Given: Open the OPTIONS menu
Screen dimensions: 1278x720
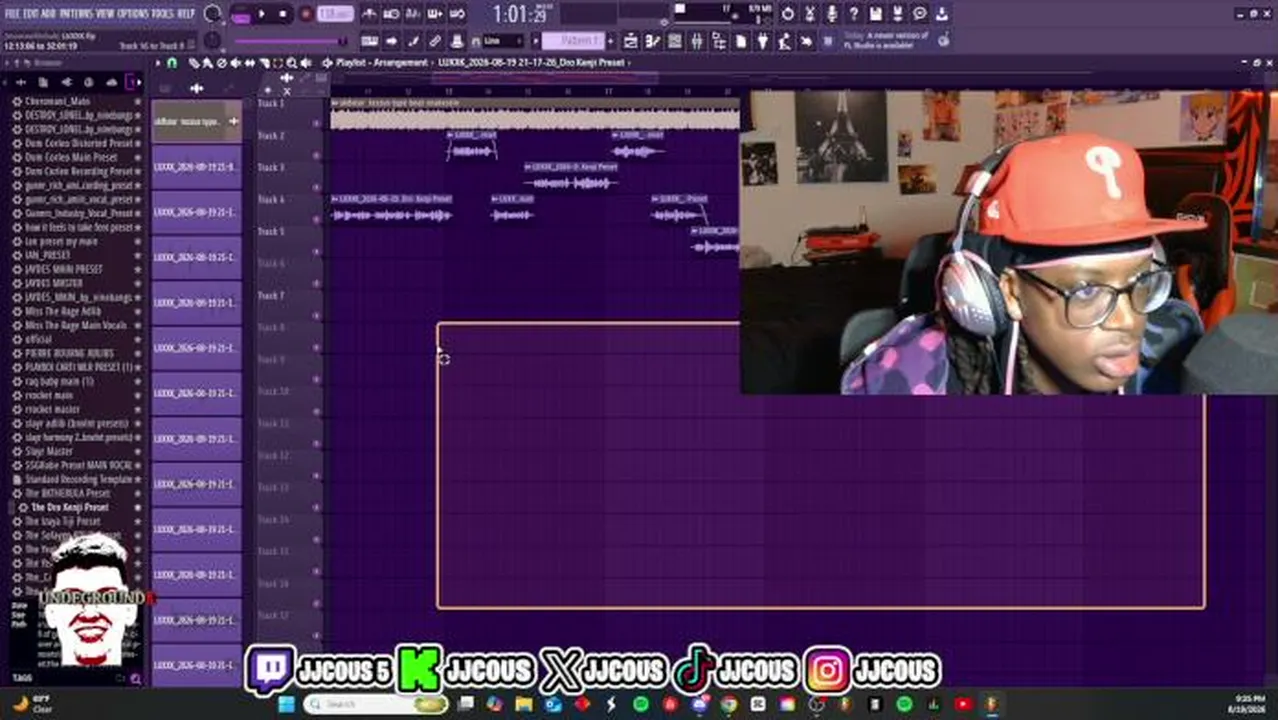Looking at the screenshot, I should point(133,13).
